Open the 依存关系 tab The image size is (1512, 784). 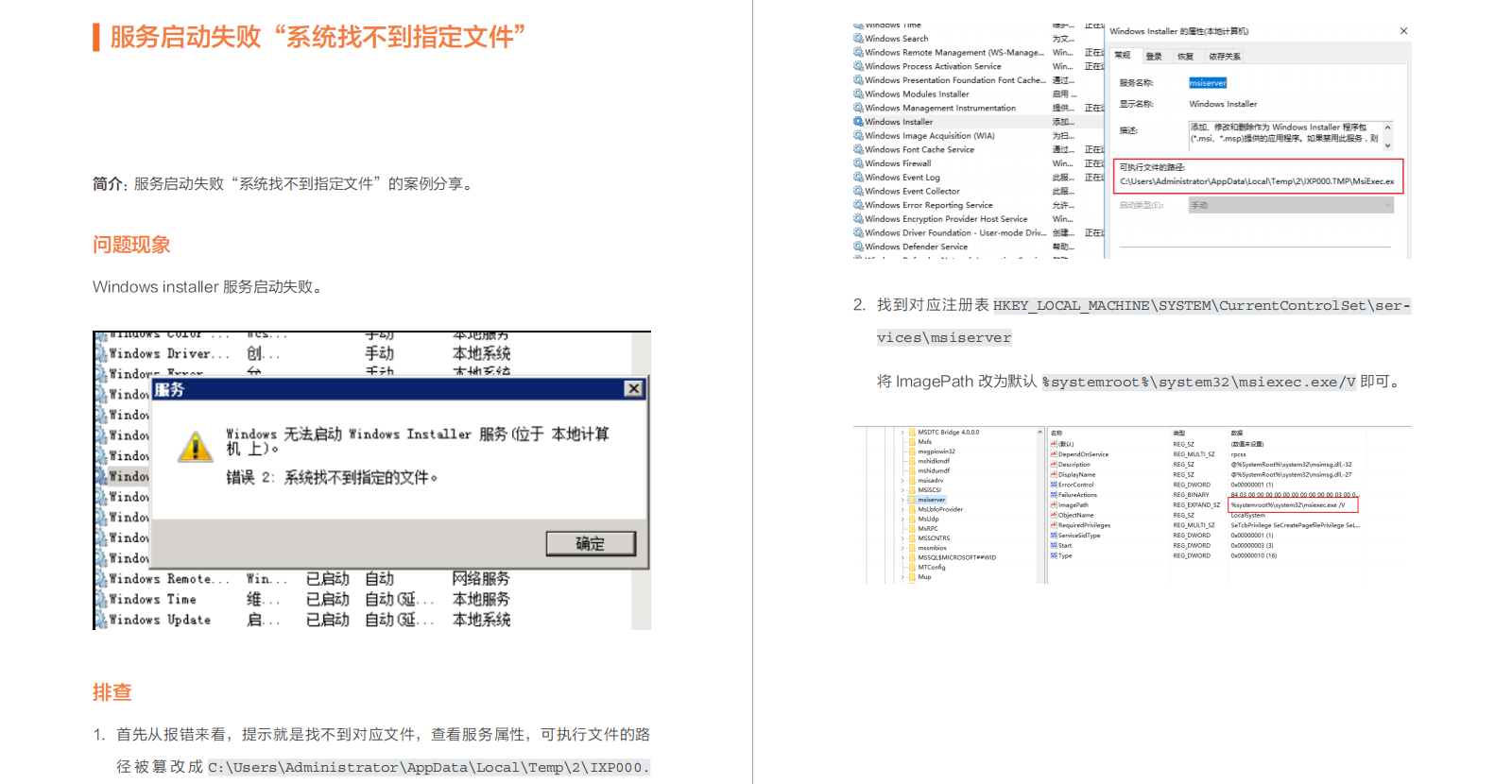[1224, 56]
